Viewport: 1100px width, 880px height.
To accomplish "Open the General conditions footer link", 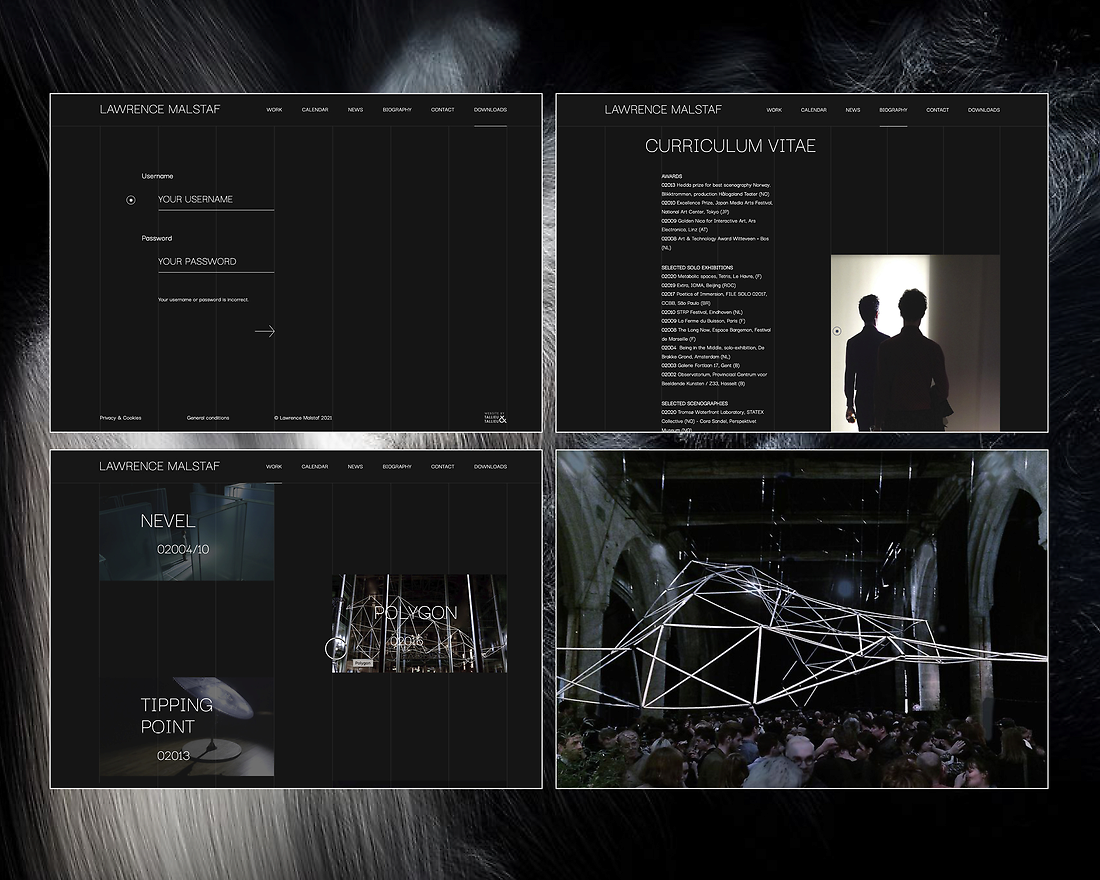I will pos(208,418).
